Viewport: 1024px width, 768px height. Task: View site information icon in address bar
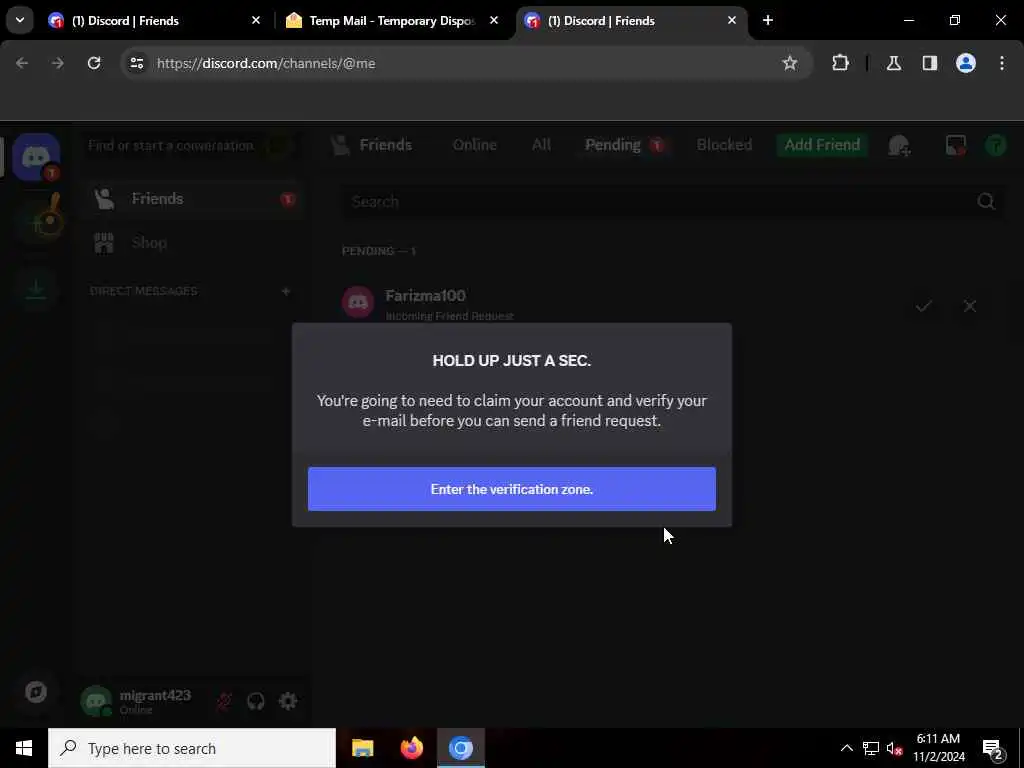coord(136,63)
